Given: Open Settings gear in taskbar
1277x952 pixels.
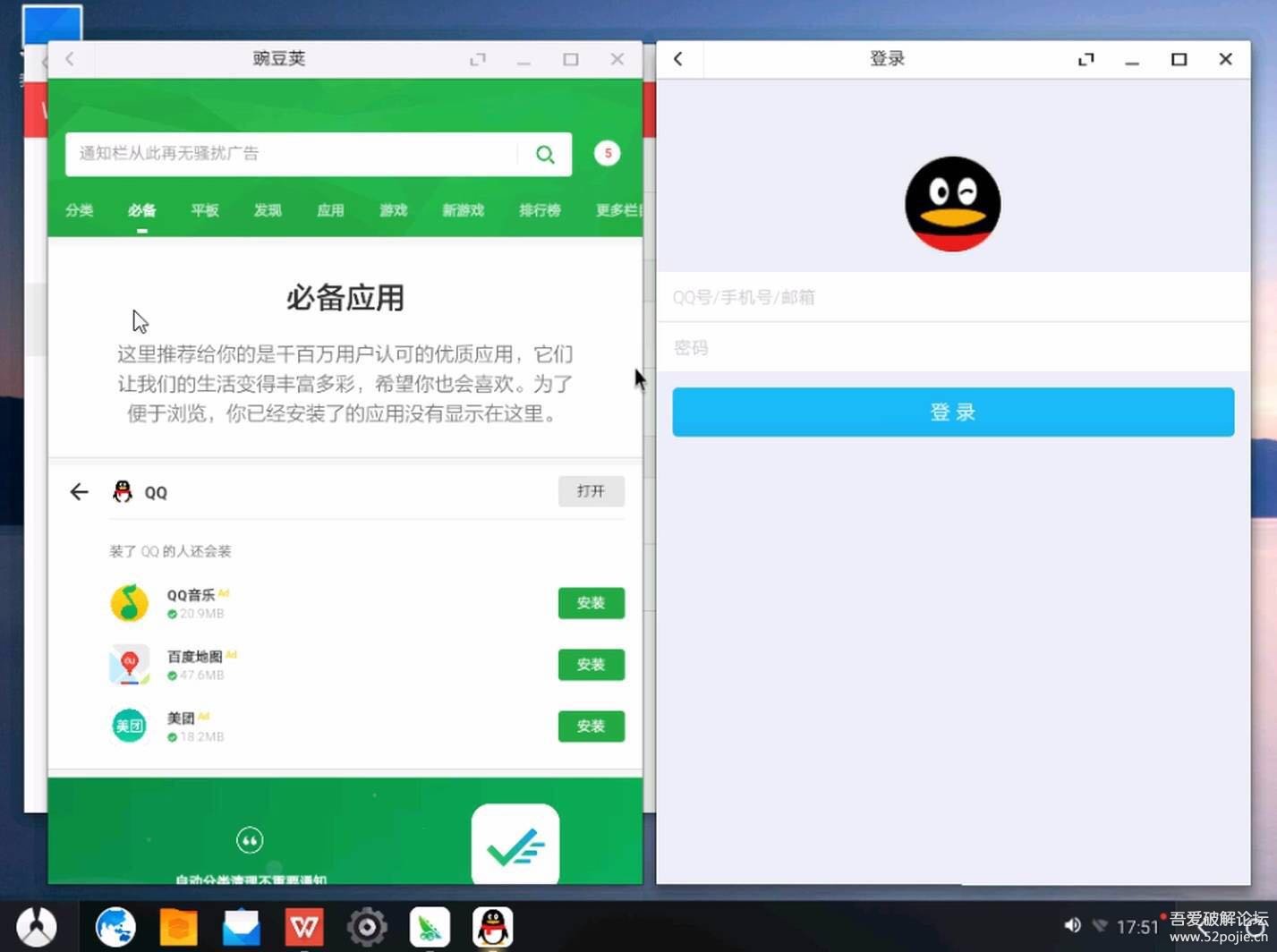Looking at the screenshot, I should tap(367, 927).
